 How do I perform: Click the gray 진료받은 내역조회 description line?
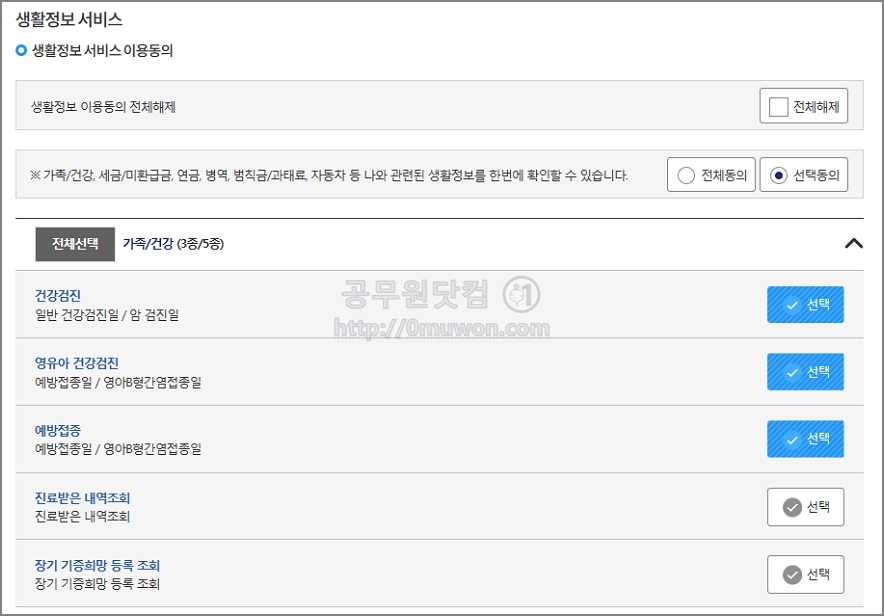coord(82,516)
